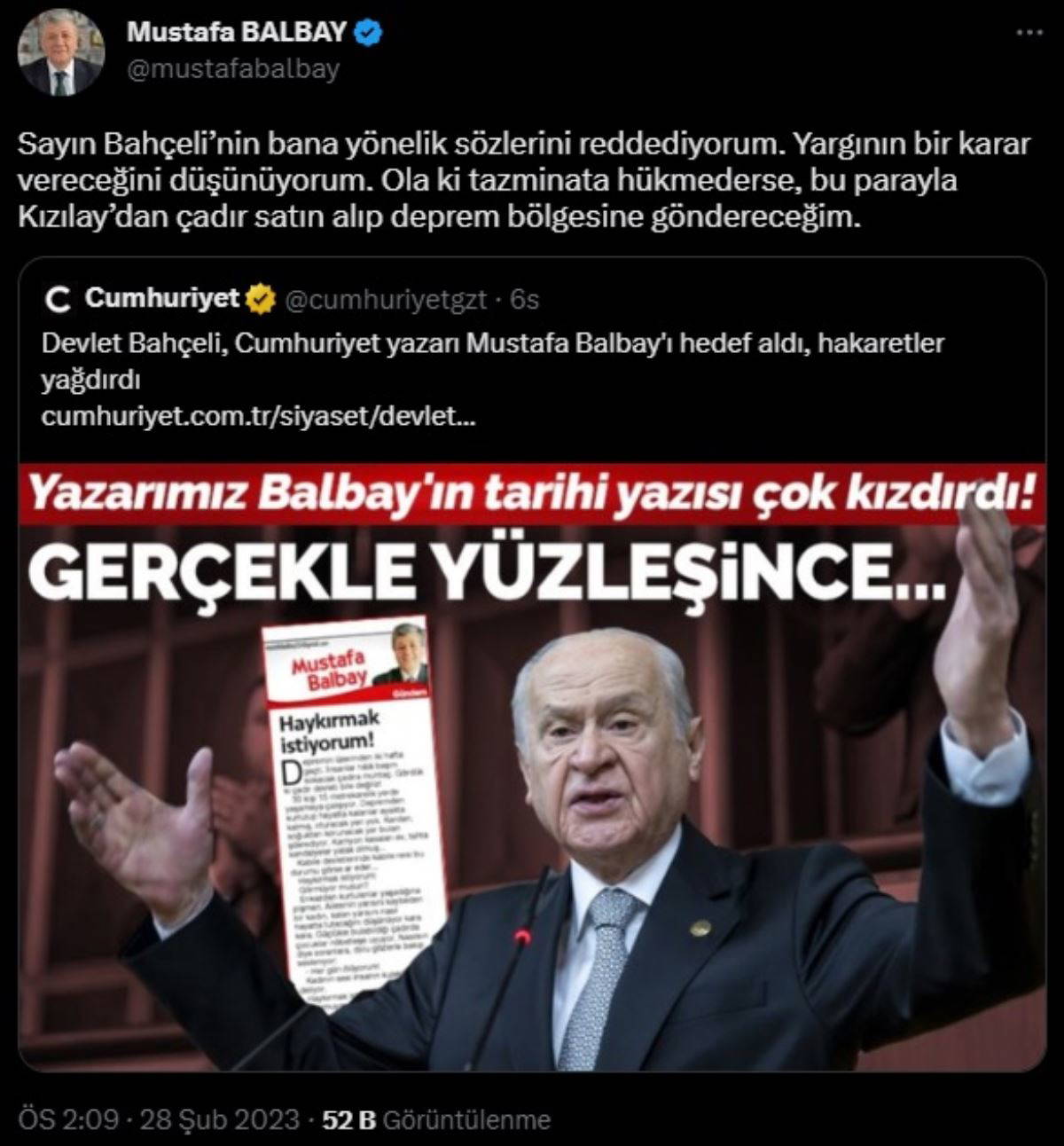Open the cumhuriyet.com.tr/siyaset/devlet link

pyautogui.click(x=258, y=416)
